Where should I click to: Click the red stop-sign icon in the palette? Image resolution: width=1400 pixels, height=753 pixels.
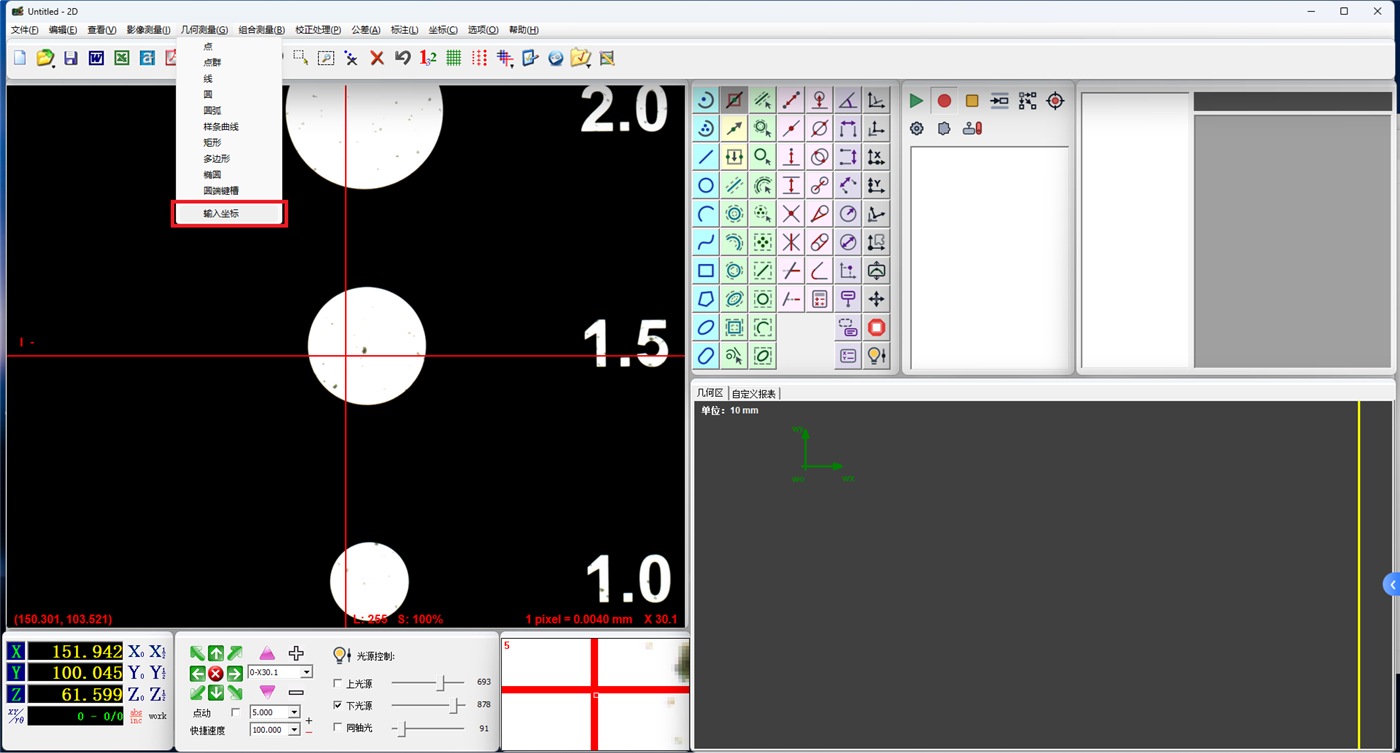[x=877, y=327]
